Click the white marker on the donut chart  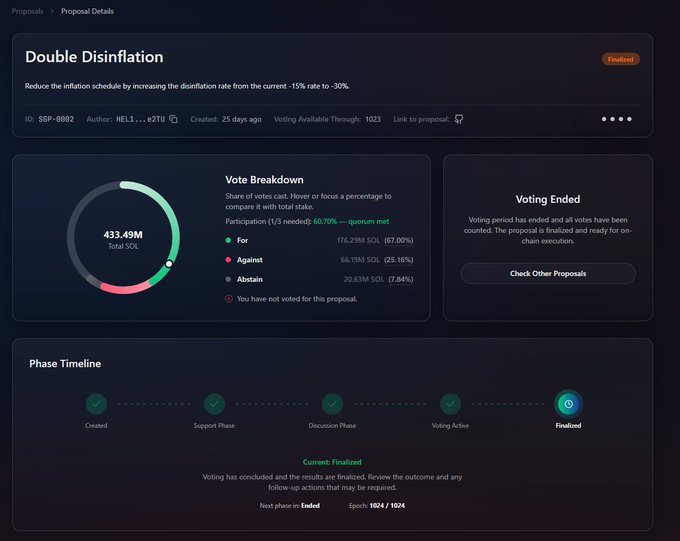tap(169, 264)
